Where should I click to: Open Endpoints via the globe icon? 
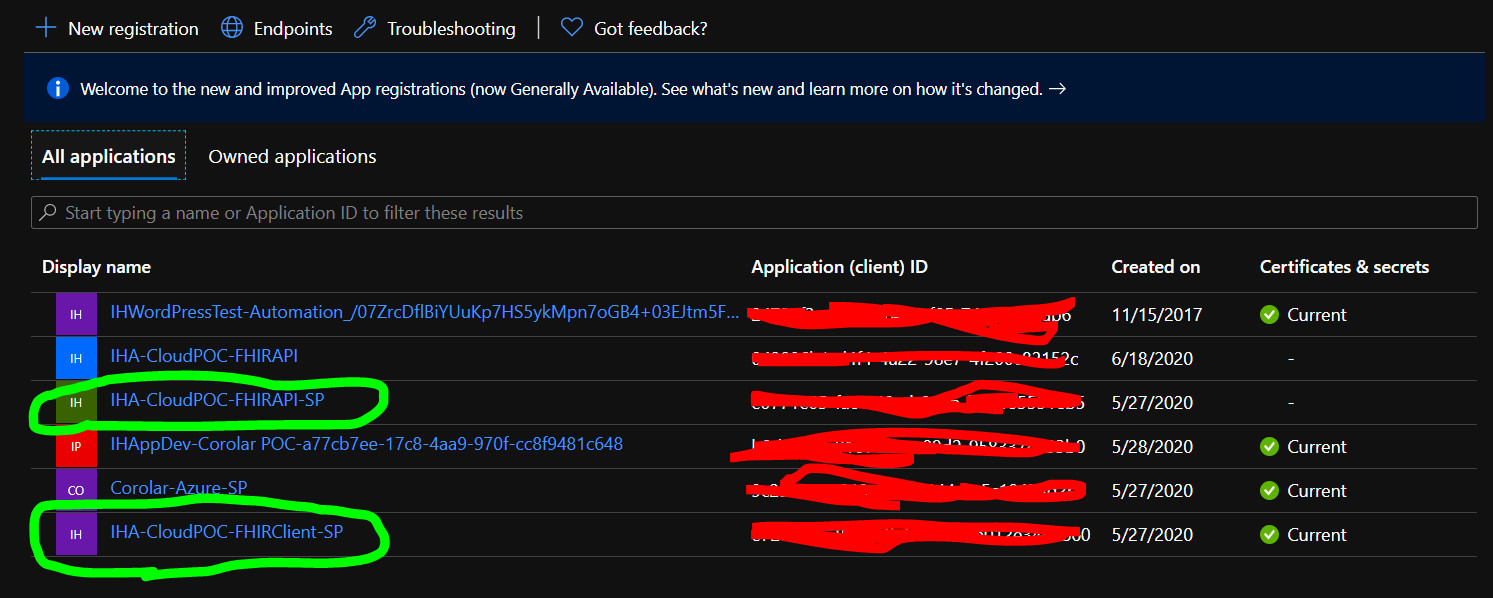click(x=231, y=28)
